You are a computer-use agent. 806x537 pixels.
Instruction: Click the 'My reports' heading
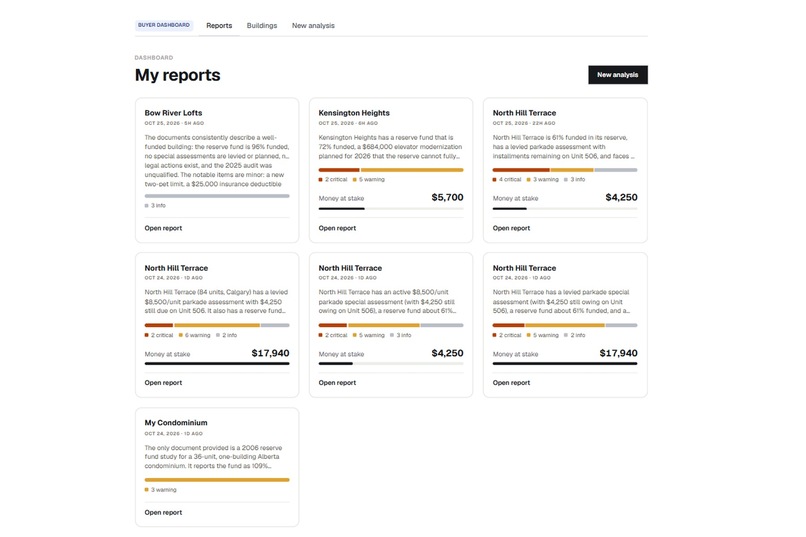(x=177, y=75)
